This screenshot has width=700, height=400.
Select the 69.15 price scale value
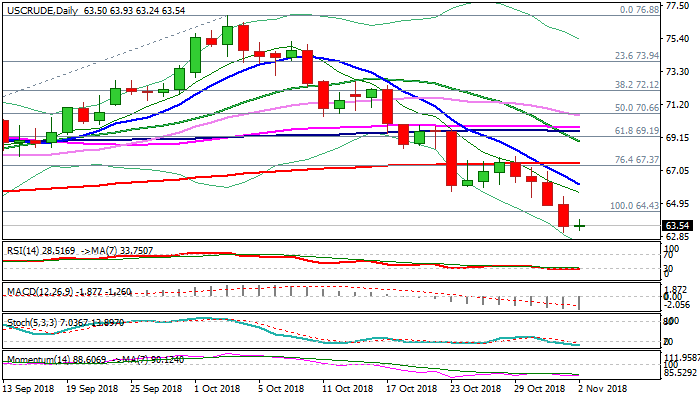pos(677,138)
